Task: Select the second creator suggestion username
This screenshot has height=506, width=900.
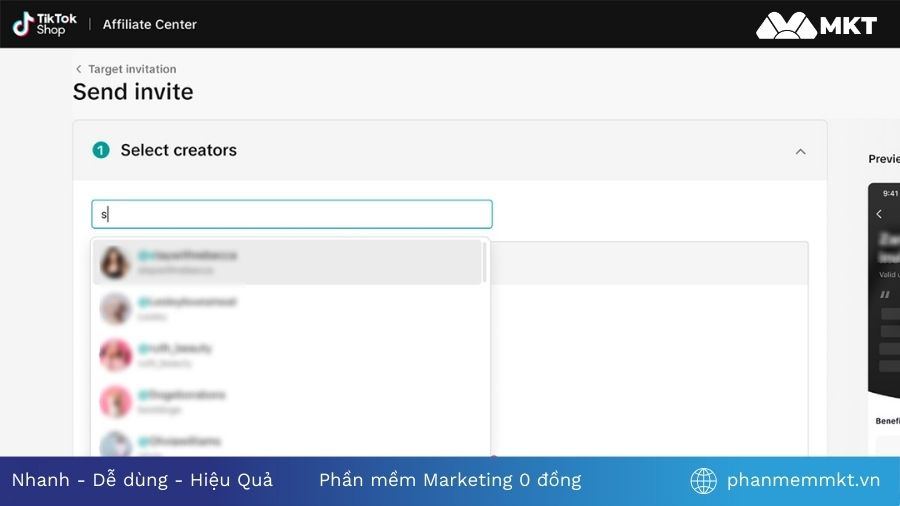Action: 187,302
